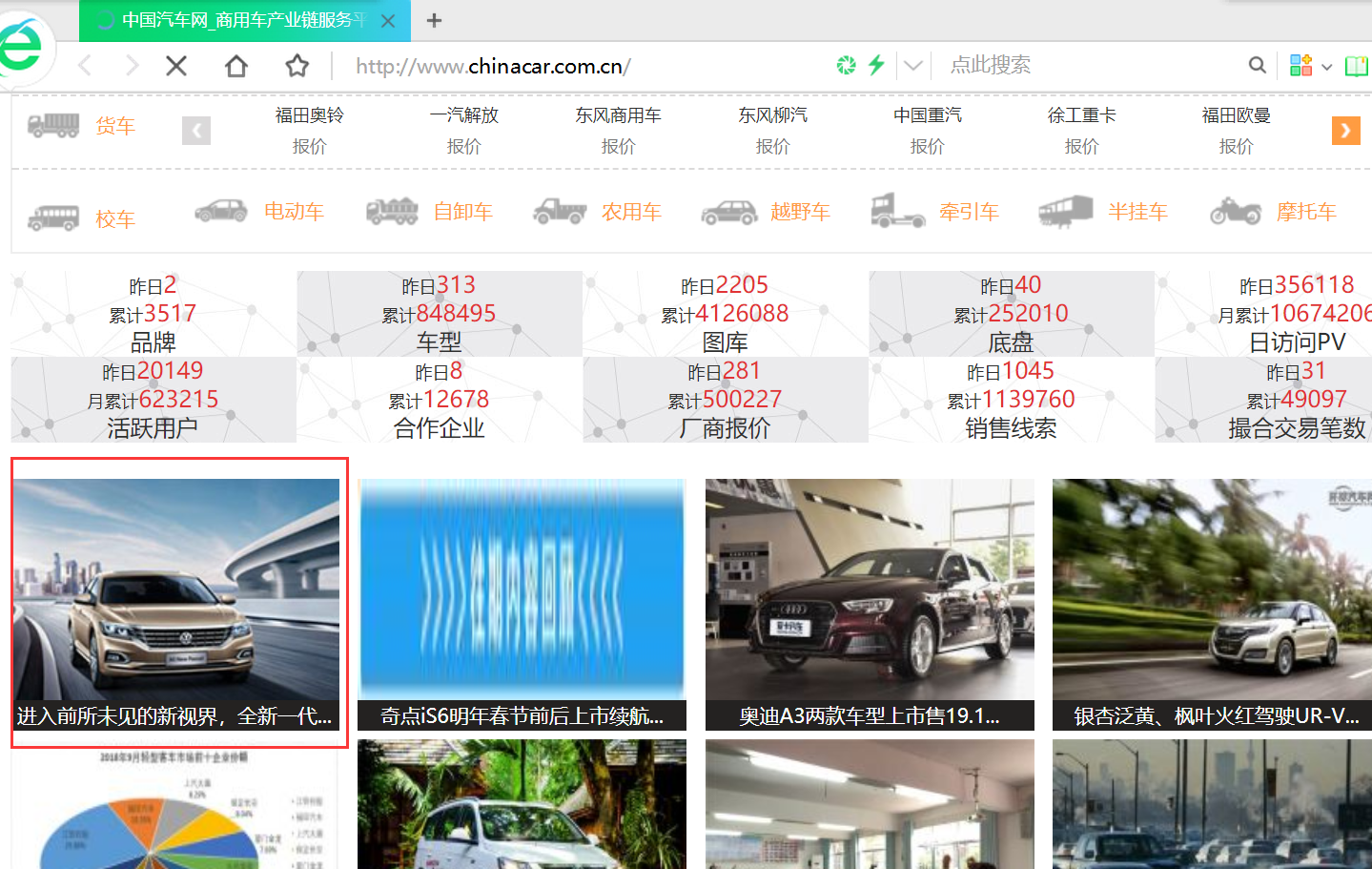The height and width of the screenshot is (869, 1372).
Task: Open the green book reading icon
Action: [x=1357, y=66]
